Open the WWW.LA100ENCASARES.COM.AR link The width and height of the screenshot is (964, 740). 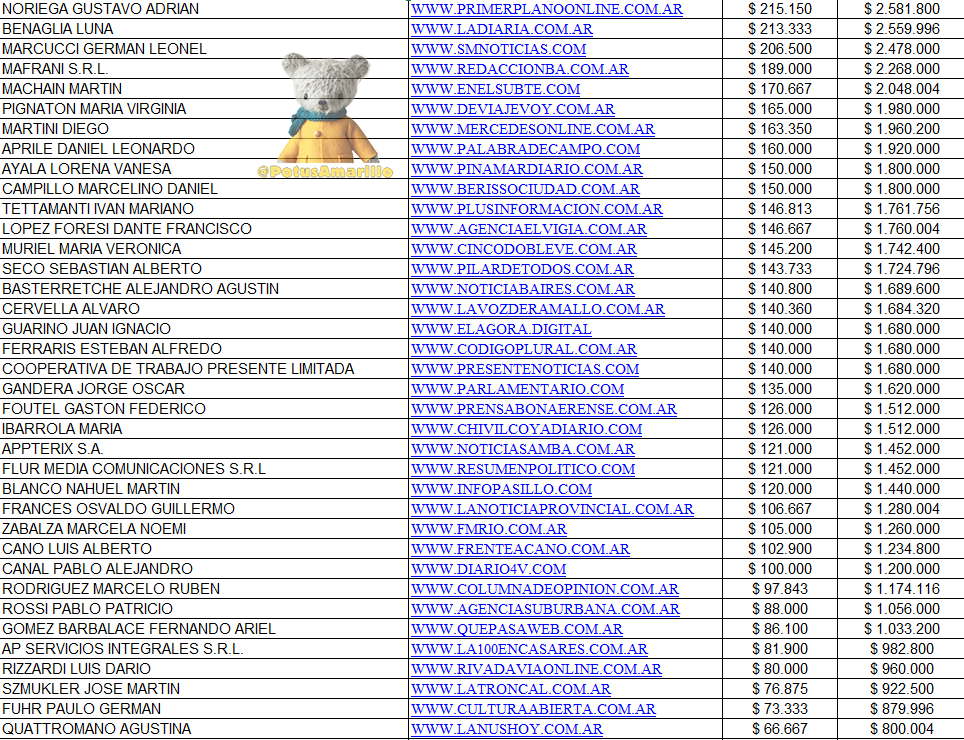click(x=529, y=648)
